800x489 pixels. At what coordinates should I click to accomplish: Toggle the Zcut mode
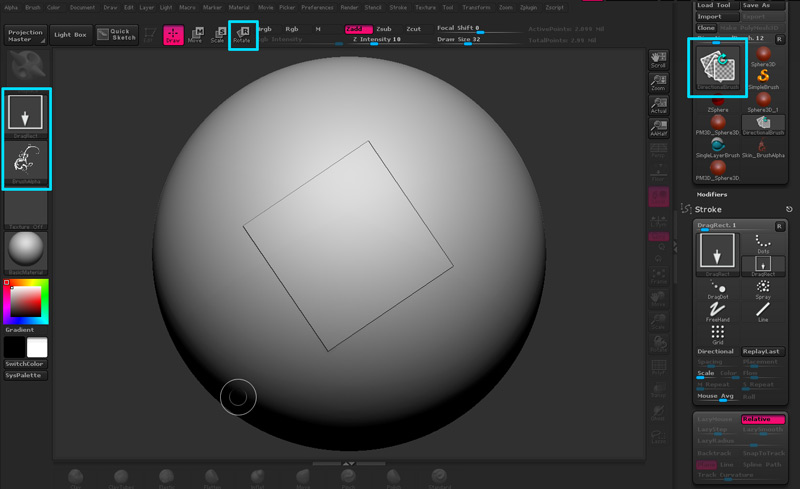413,29
